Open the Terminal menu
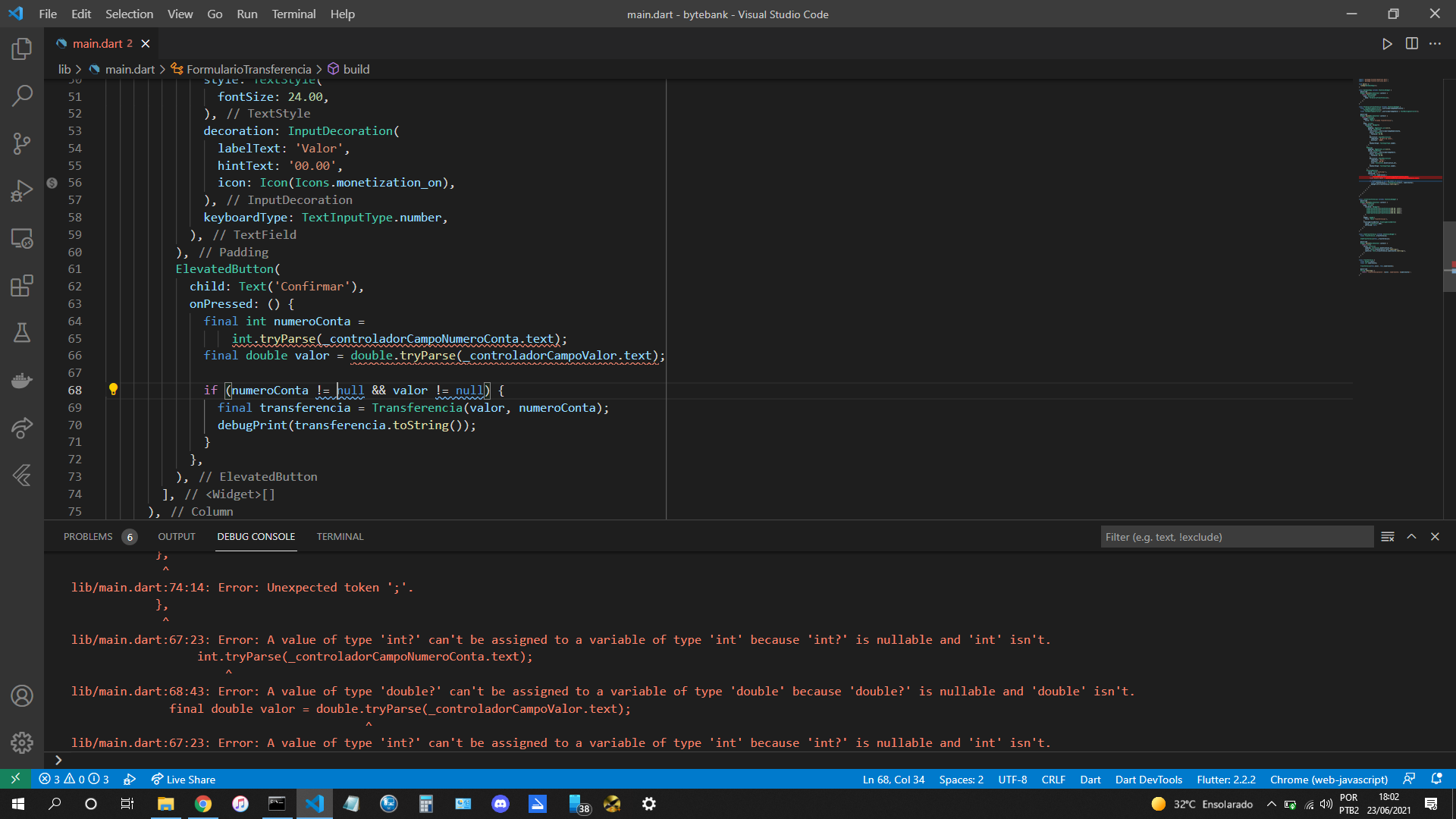The image size is (1456, 819). click(x=293, y=14)
